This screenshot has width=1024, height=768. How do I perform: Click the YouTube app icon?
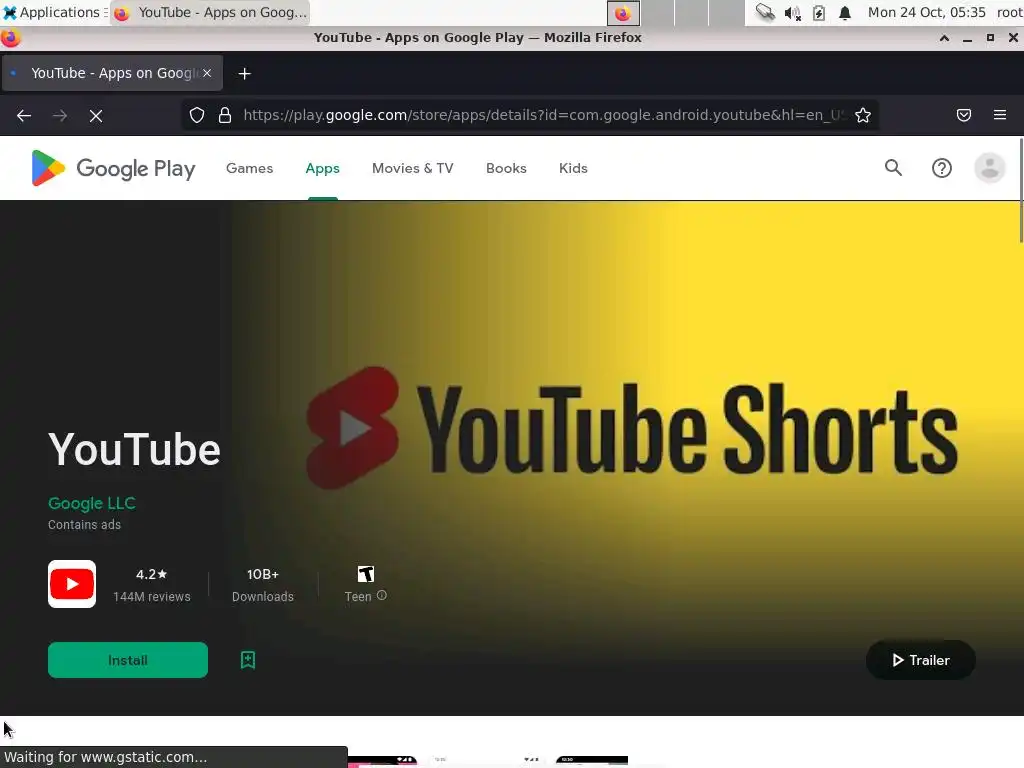point(72,584)
